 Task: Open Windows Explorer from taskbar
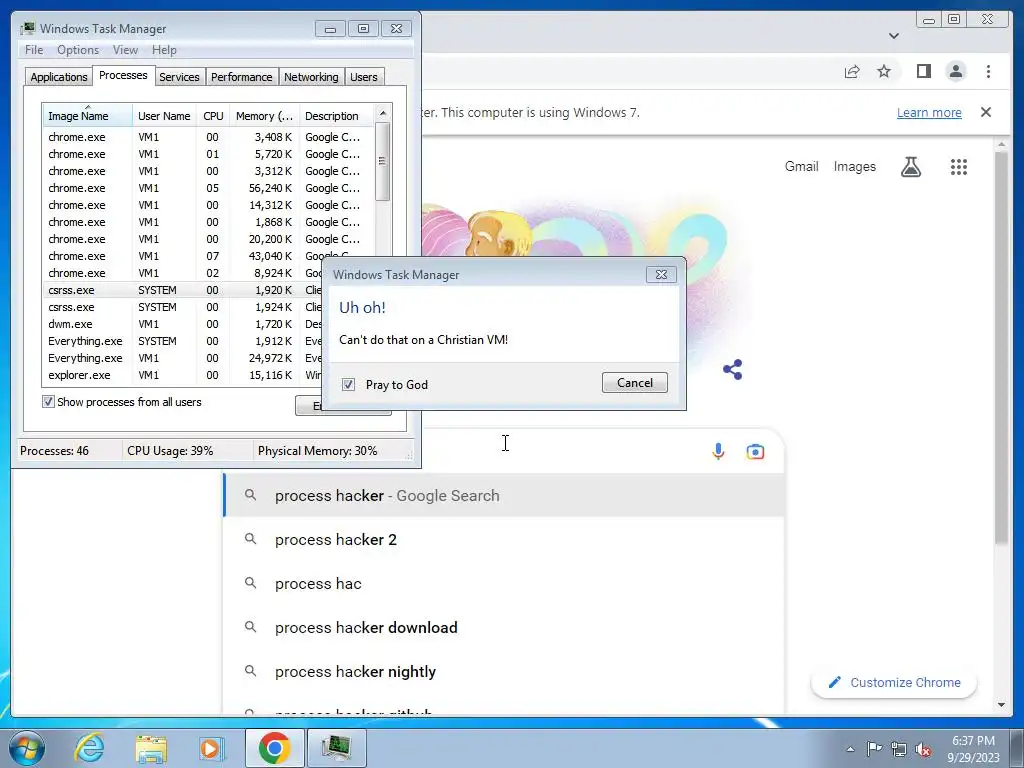click(x=150, y=748)
